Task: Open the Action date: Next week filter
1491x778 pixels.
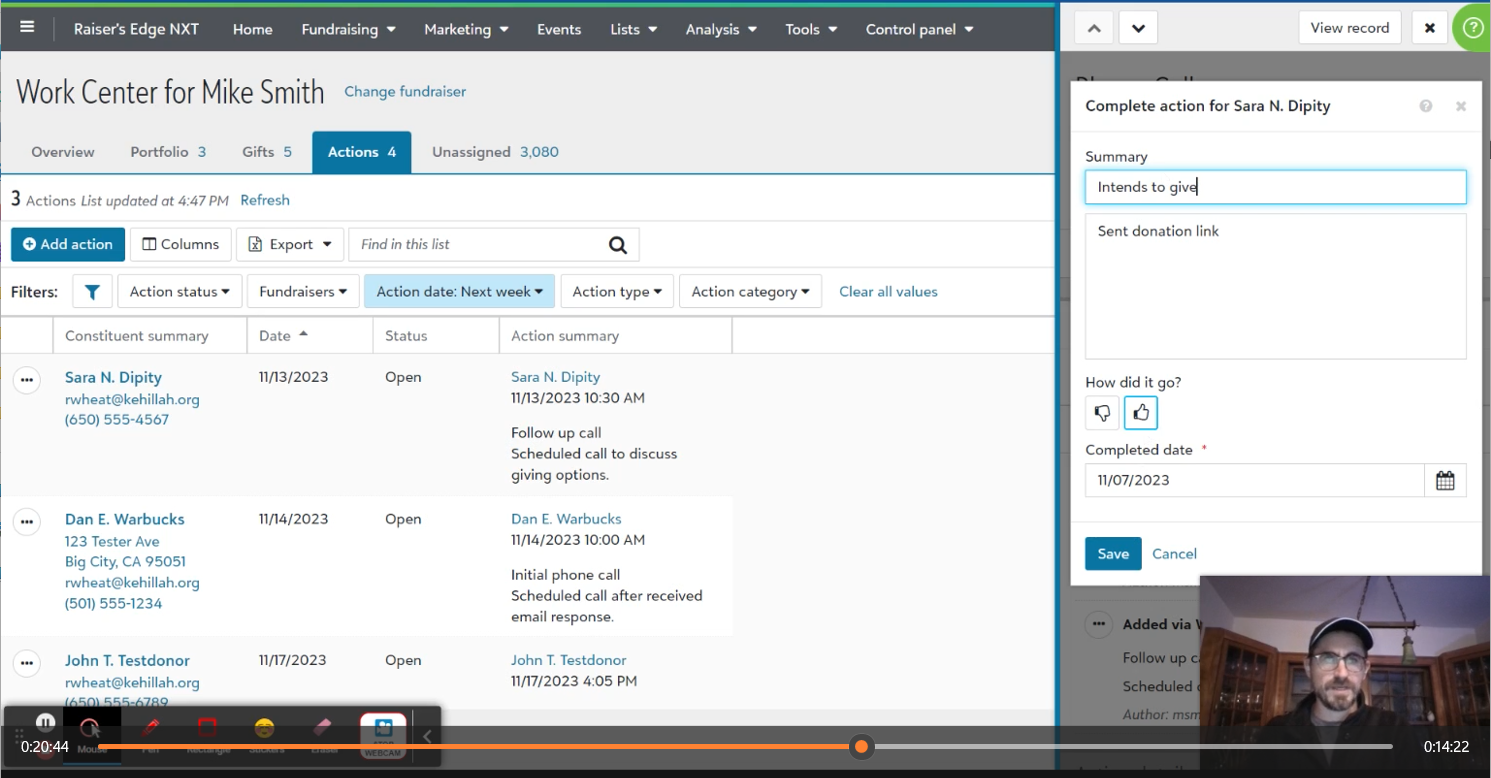Action: (459, 292)
